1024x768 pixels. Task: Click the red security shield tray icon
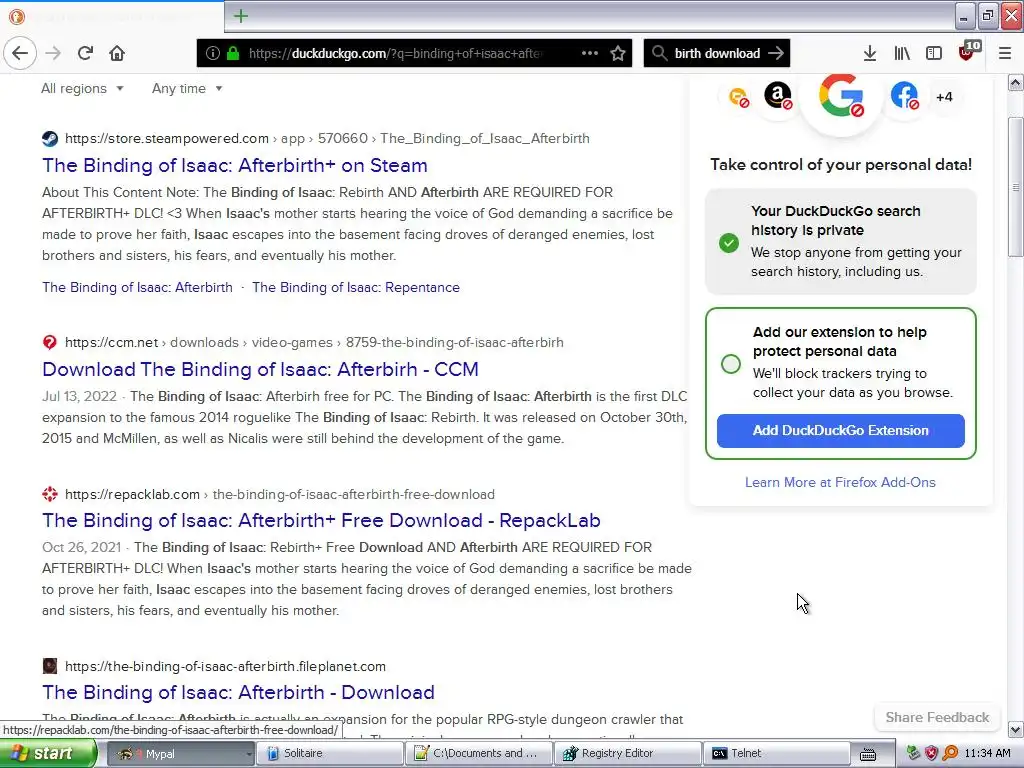click(x=931, y=753)
